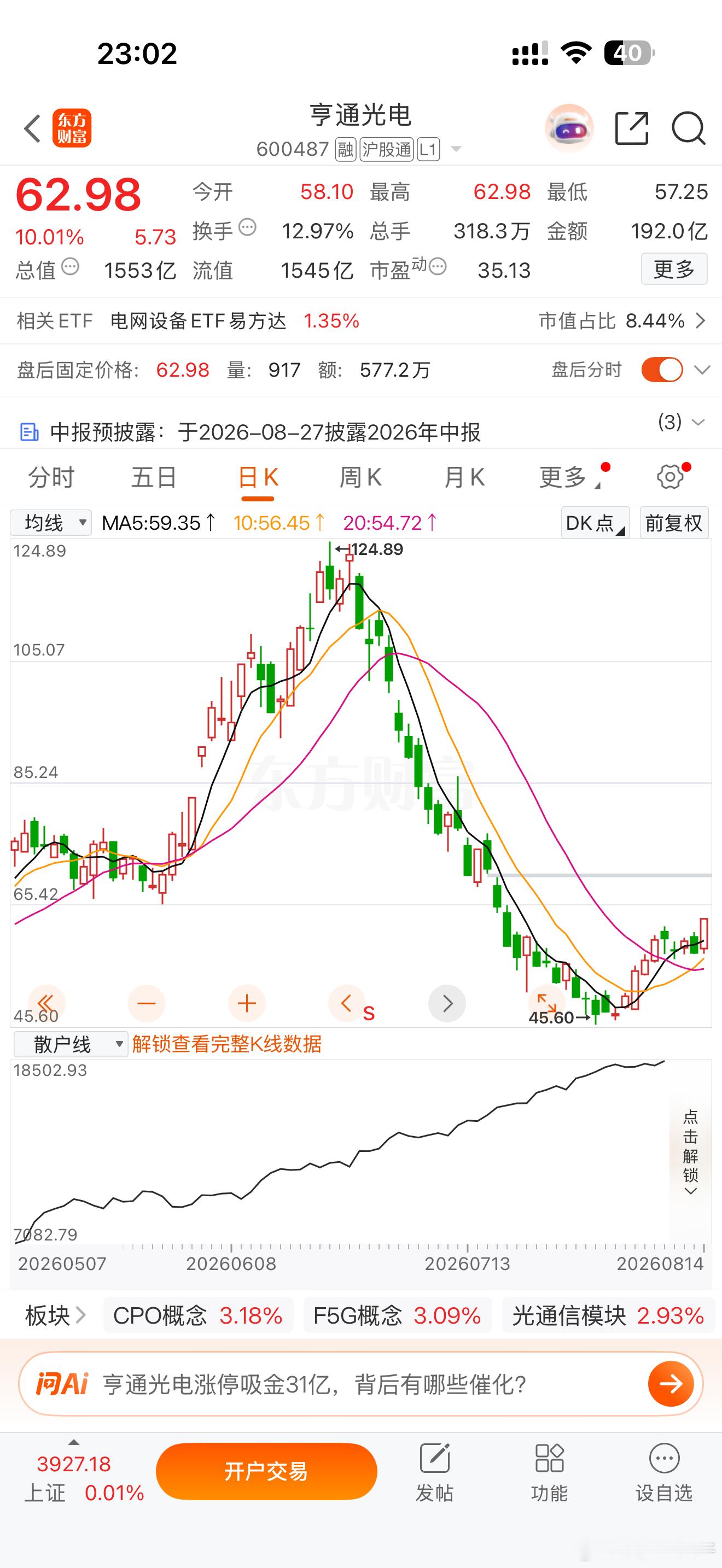Tap the share export icon

[x=632, y=128]
